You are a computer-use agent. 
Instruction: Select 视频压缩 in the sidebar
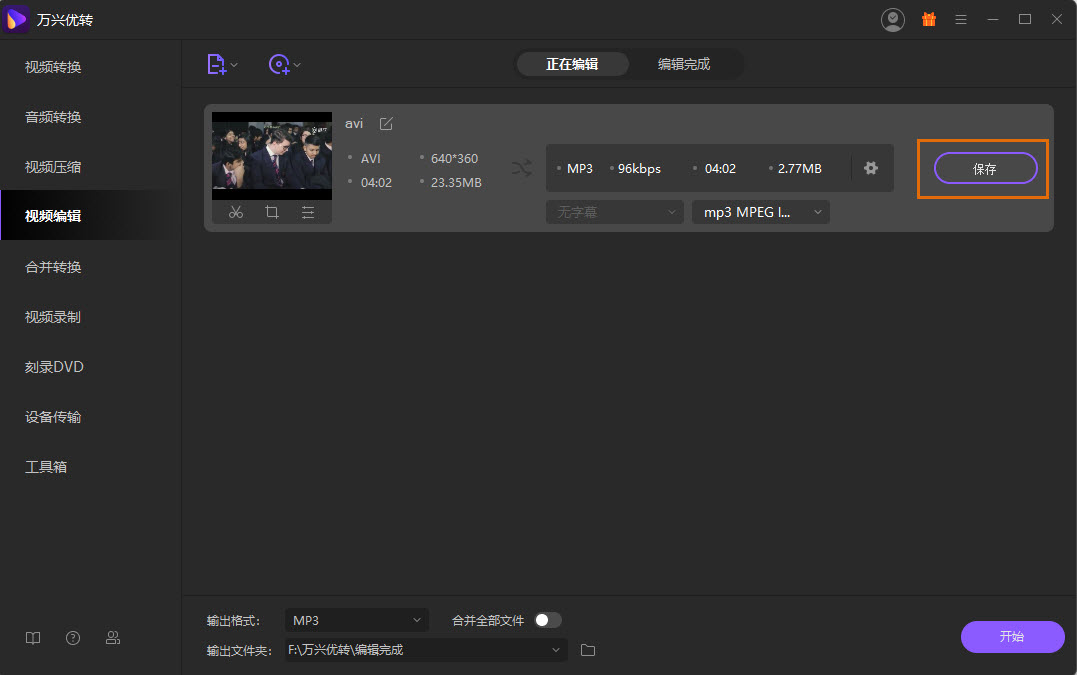click(x=53, y=167)
